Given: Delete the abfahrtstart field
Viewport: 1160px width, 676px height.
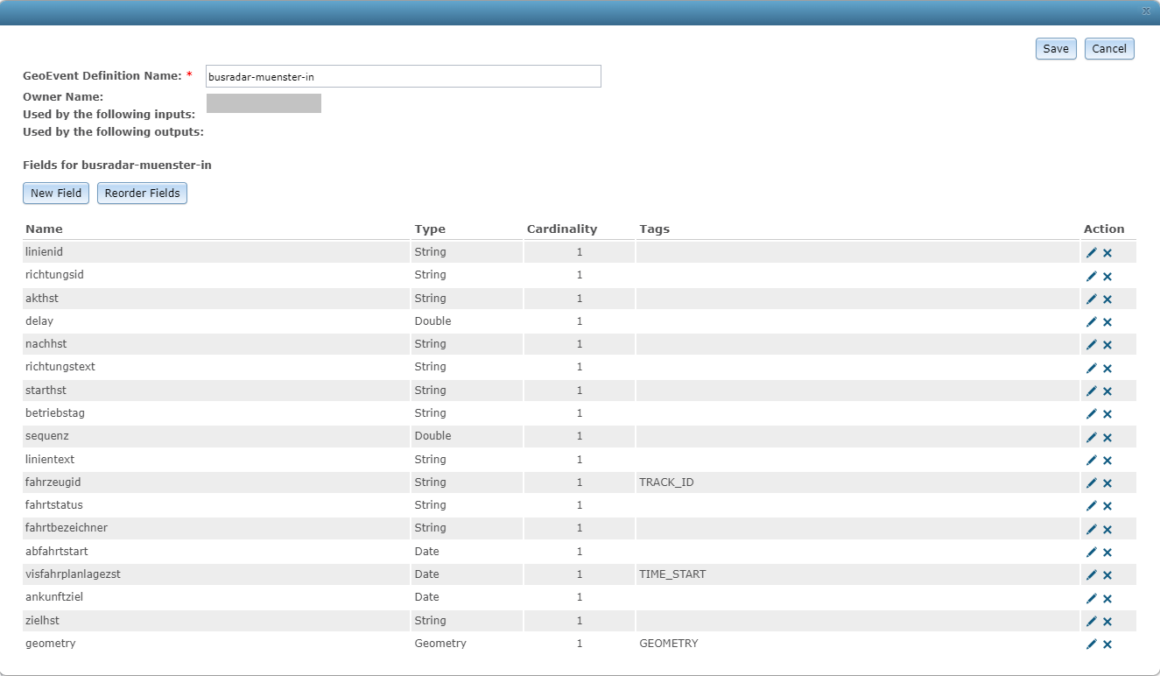Looking at the screenshot, I should click(x=1107, y=552).
